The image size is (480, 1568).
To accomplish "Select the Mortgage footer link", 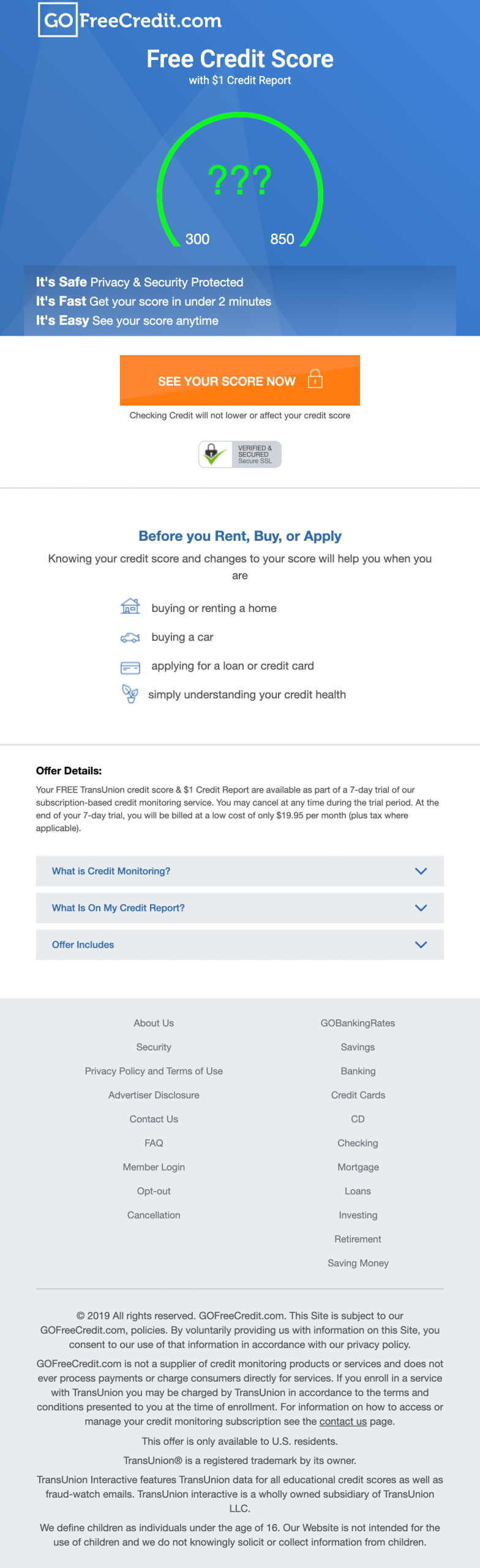I will click(x=358, y=1167).
